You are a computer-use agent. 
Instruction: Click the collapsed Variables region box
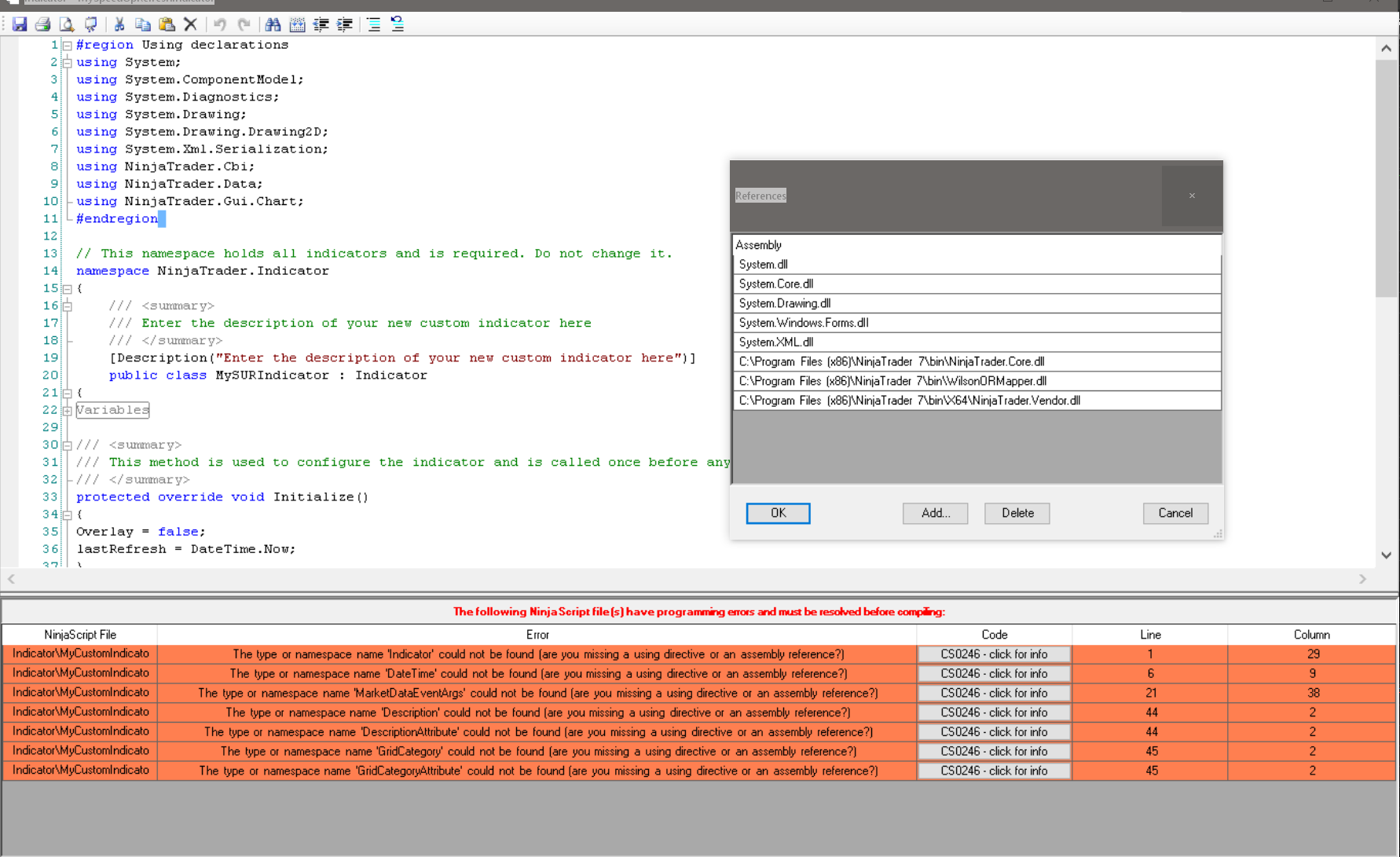(112, 410)
